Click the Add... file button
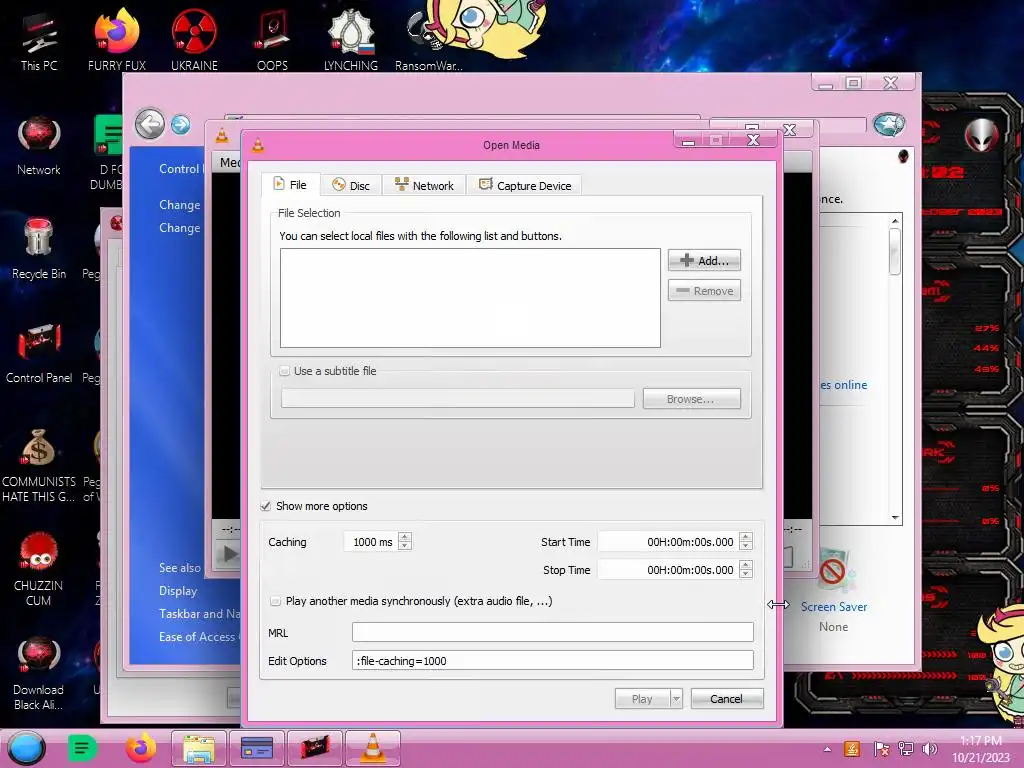 (704, 260)
